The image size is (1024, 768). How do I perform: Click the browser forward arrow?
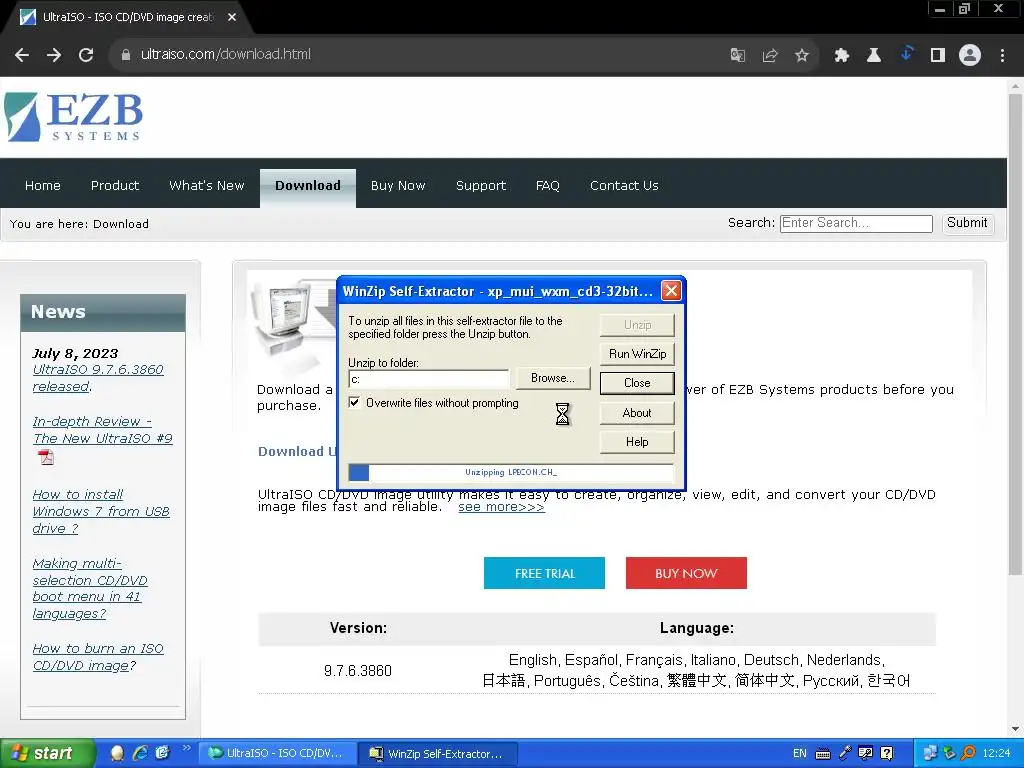click(x=54, y=55)
